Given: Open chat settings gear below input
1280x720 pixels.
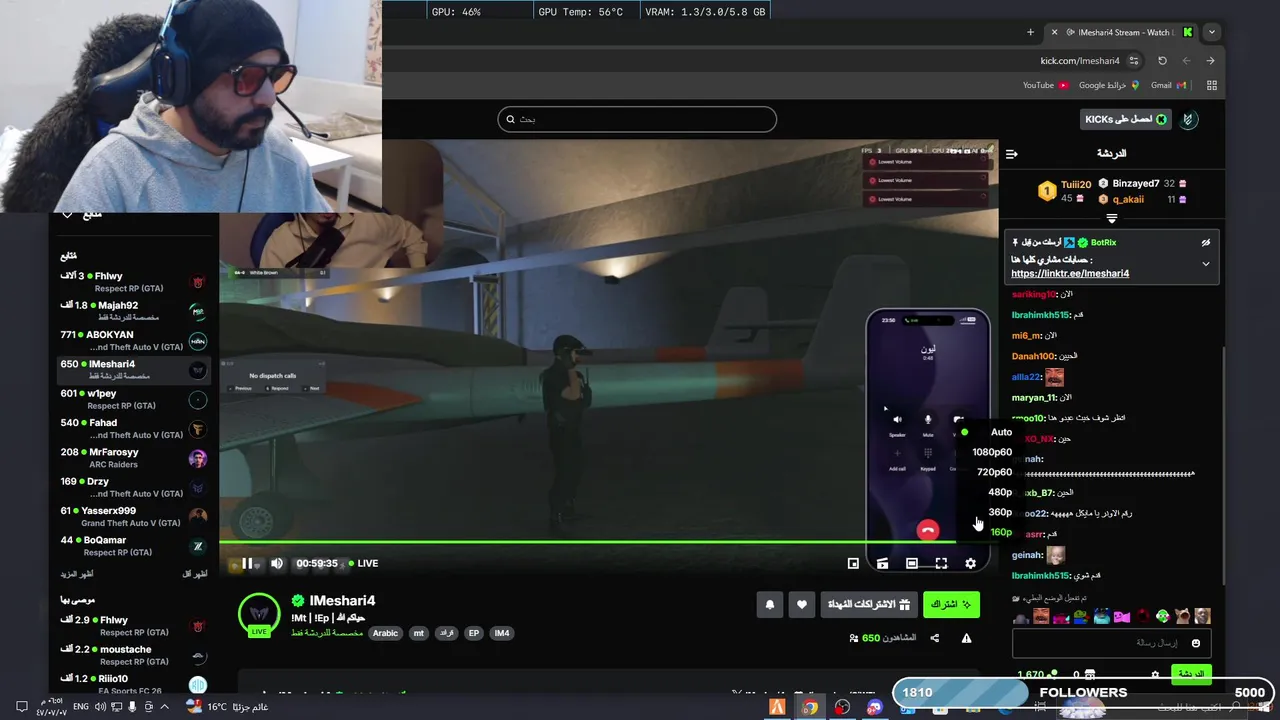Looking at the screenshot, I should click(1155, 675).
